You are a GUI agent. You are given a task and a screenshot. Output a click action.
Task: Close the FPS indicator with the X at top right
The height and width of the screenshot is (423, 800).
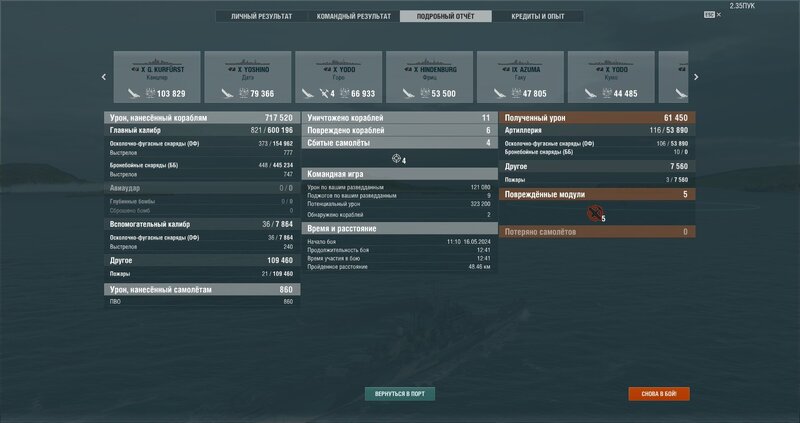(719, 15)
